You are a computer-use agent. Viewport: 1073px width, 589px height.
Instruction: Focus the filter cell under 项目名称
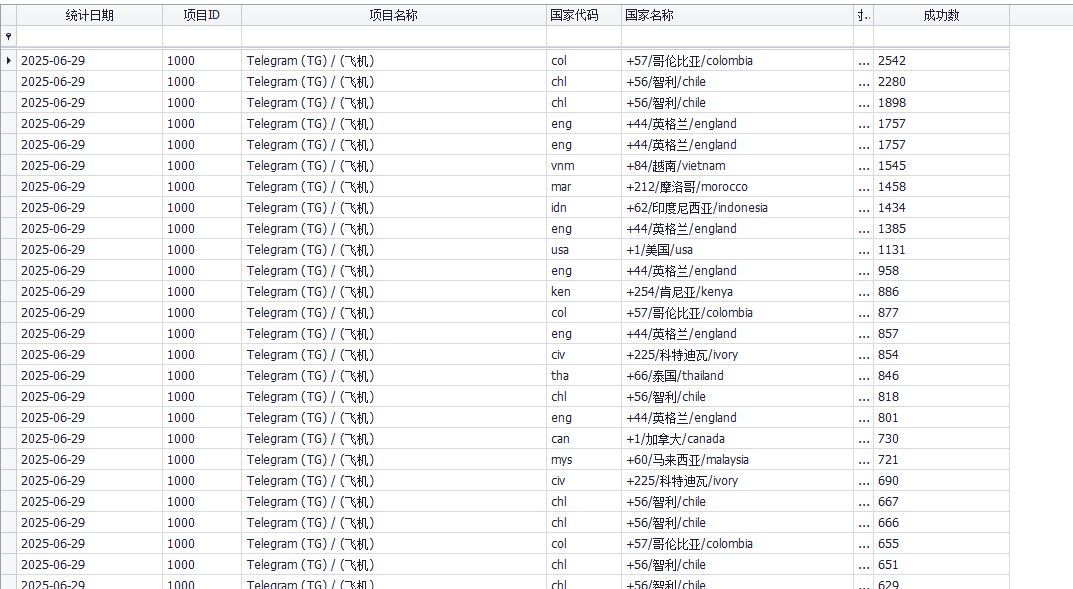coord(393,36)
